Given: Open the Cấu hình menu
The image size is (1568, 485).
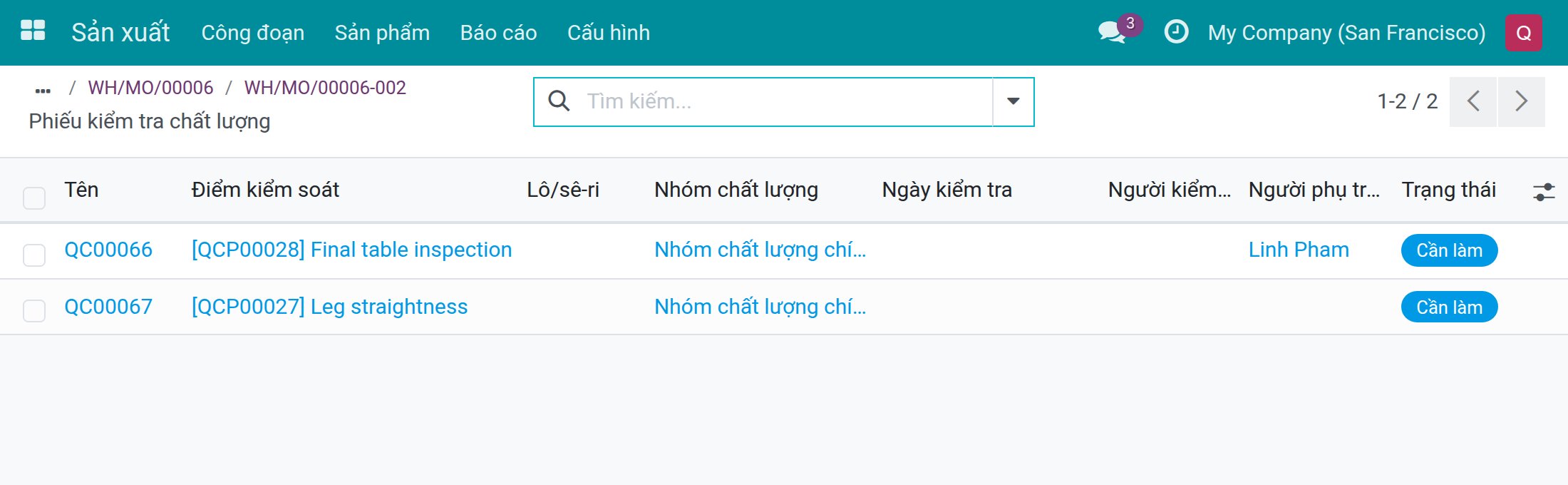Looking at the screenshot, I should coord(609,33).
